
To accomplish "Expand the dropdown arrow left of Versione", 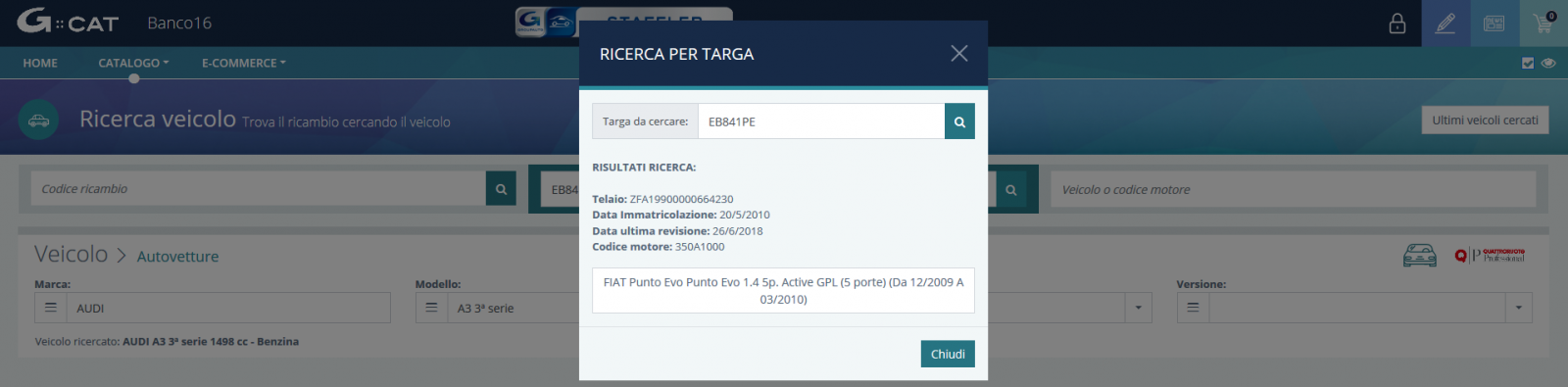I will click(1138, 308).
